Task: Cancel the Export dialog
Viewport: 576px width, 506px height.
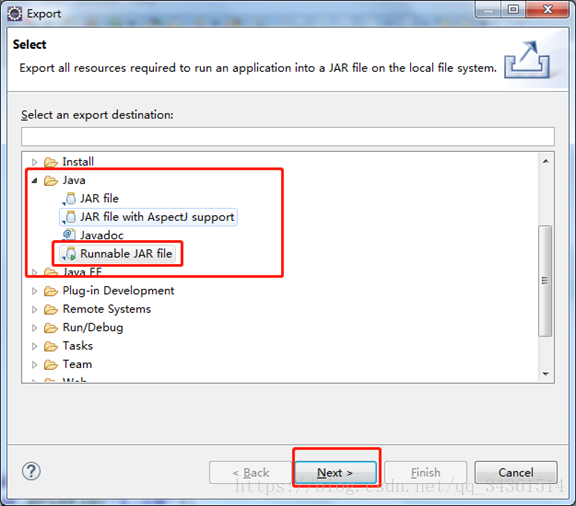Action: (x=516, y=473)
